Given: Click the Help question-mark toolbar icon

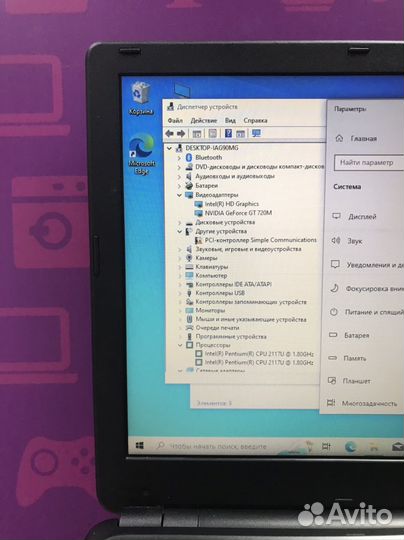Looking at the screenshot, I should [x=228, y=133].
